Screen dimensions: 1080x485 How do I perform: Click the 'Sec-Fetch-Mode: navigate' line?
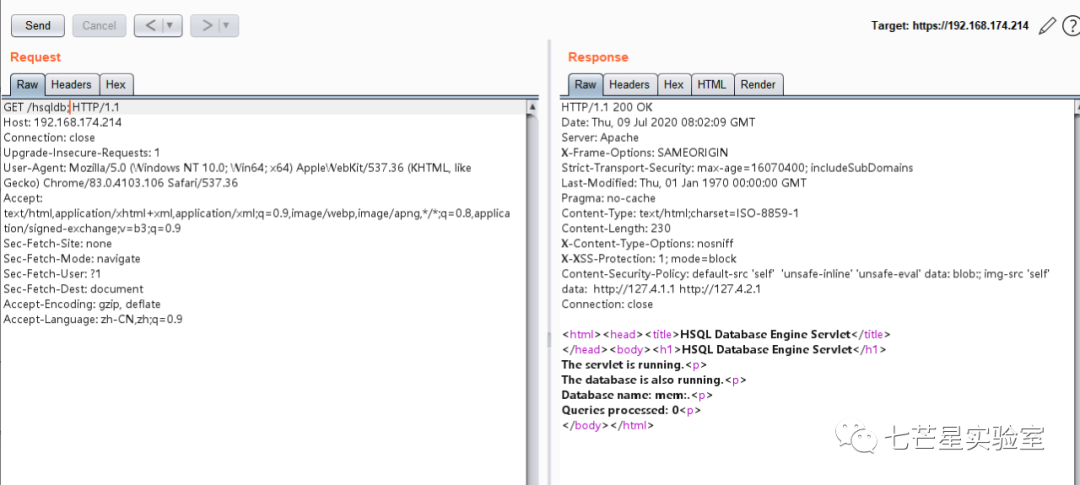coord(72,259)
